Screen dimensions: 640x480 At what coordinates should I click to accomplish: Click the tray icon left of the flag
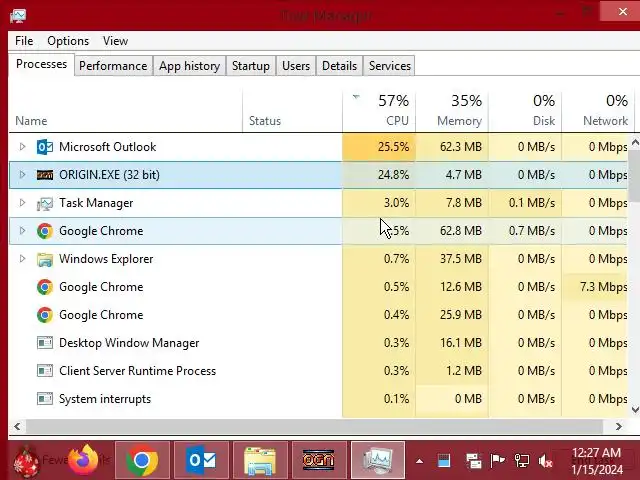[473, 461]
